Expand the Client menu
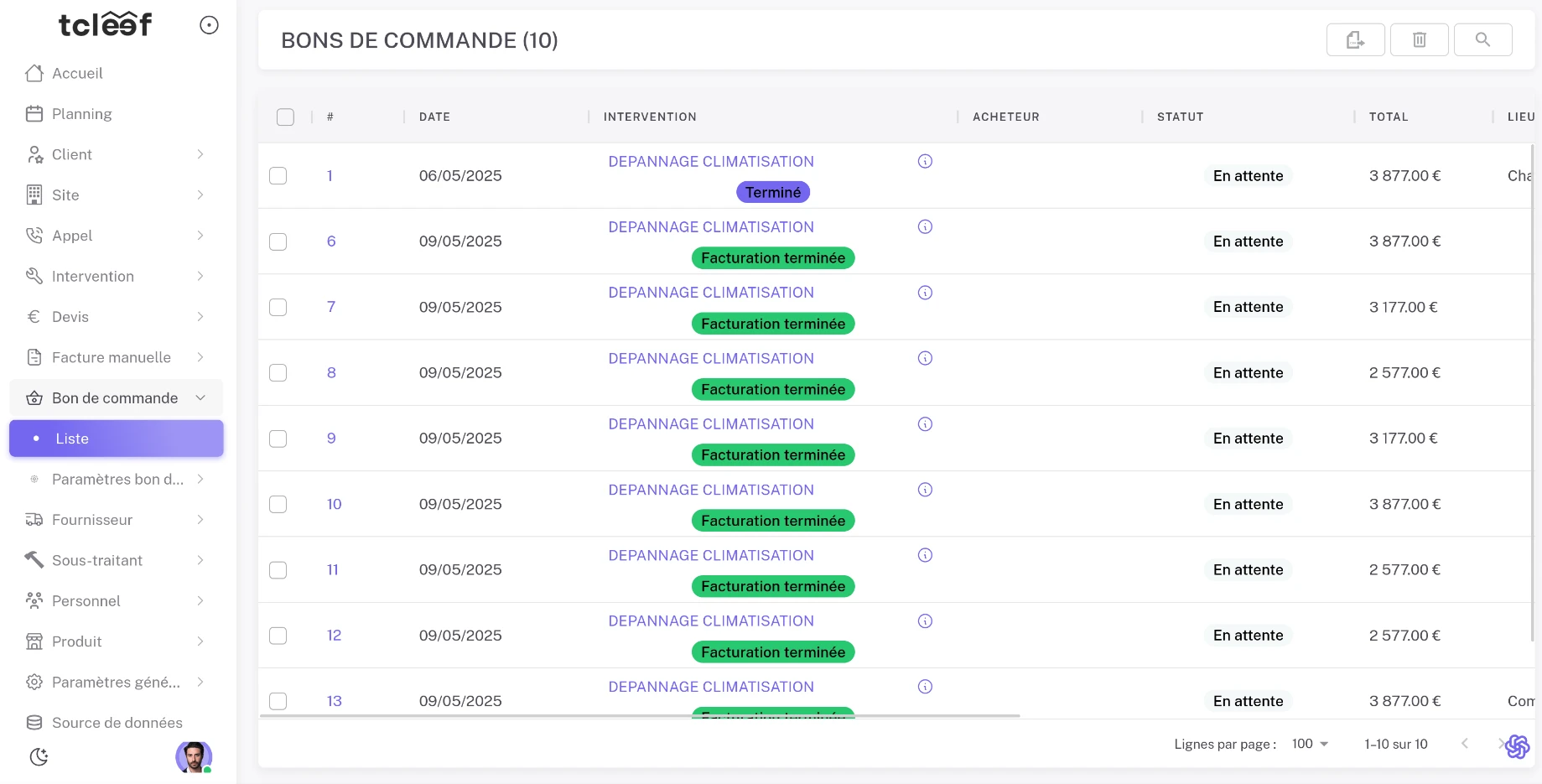Image resolution: width=1542 pixels, height=784 pixels. (x=116, y=154)
